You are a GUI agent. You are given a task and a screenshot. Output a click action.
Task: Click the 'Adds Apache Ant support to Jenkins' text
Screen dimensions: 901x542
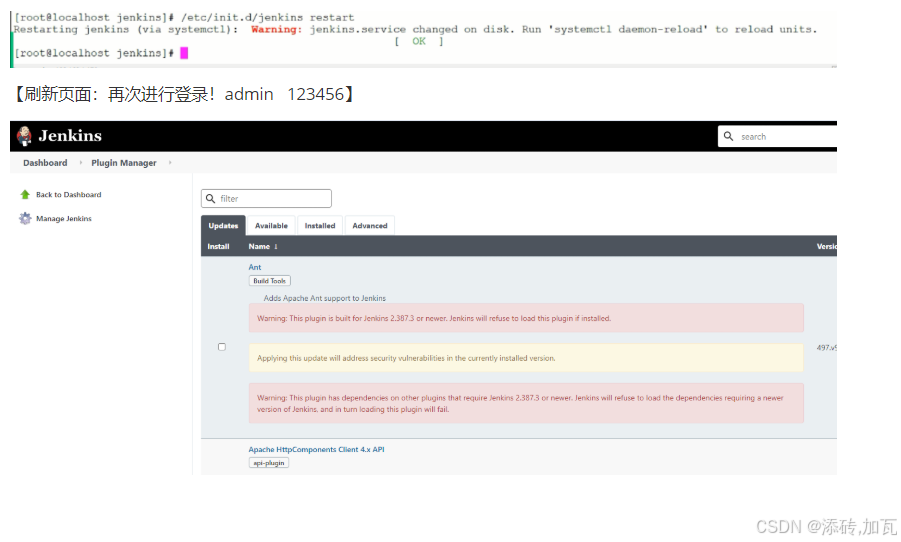(x=325, y=298)
